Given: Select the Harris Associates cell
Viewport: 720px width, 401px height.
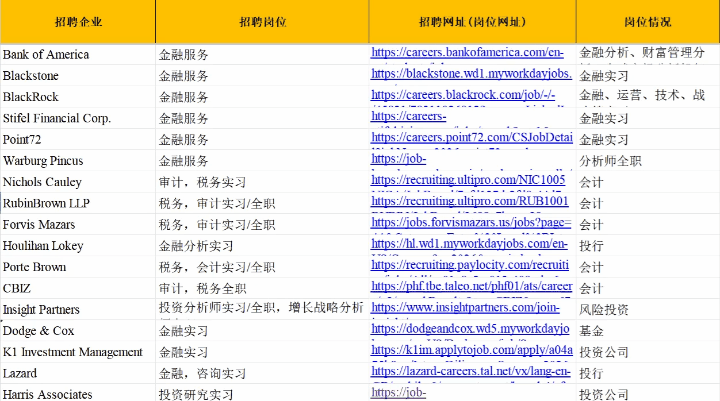Looking at the screenshot, I should point(78,394).
